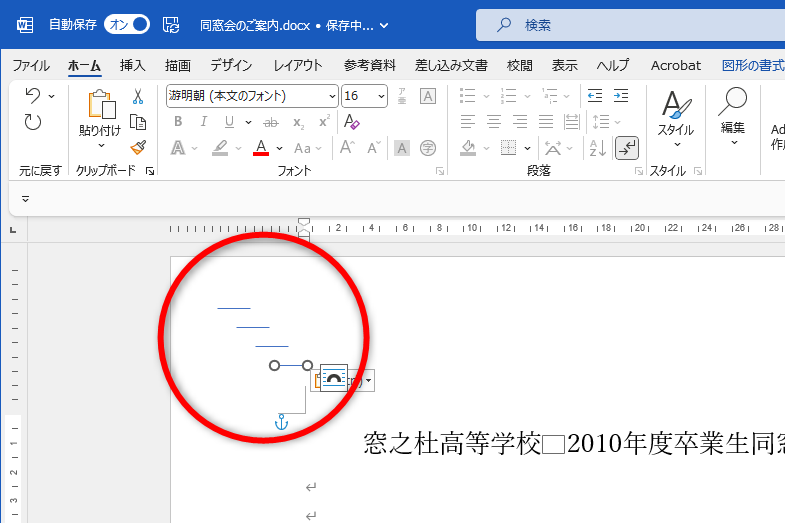Open the Clipboard pane launcher
The height and width of the screenshot is (523, 785).
[150, 171]
